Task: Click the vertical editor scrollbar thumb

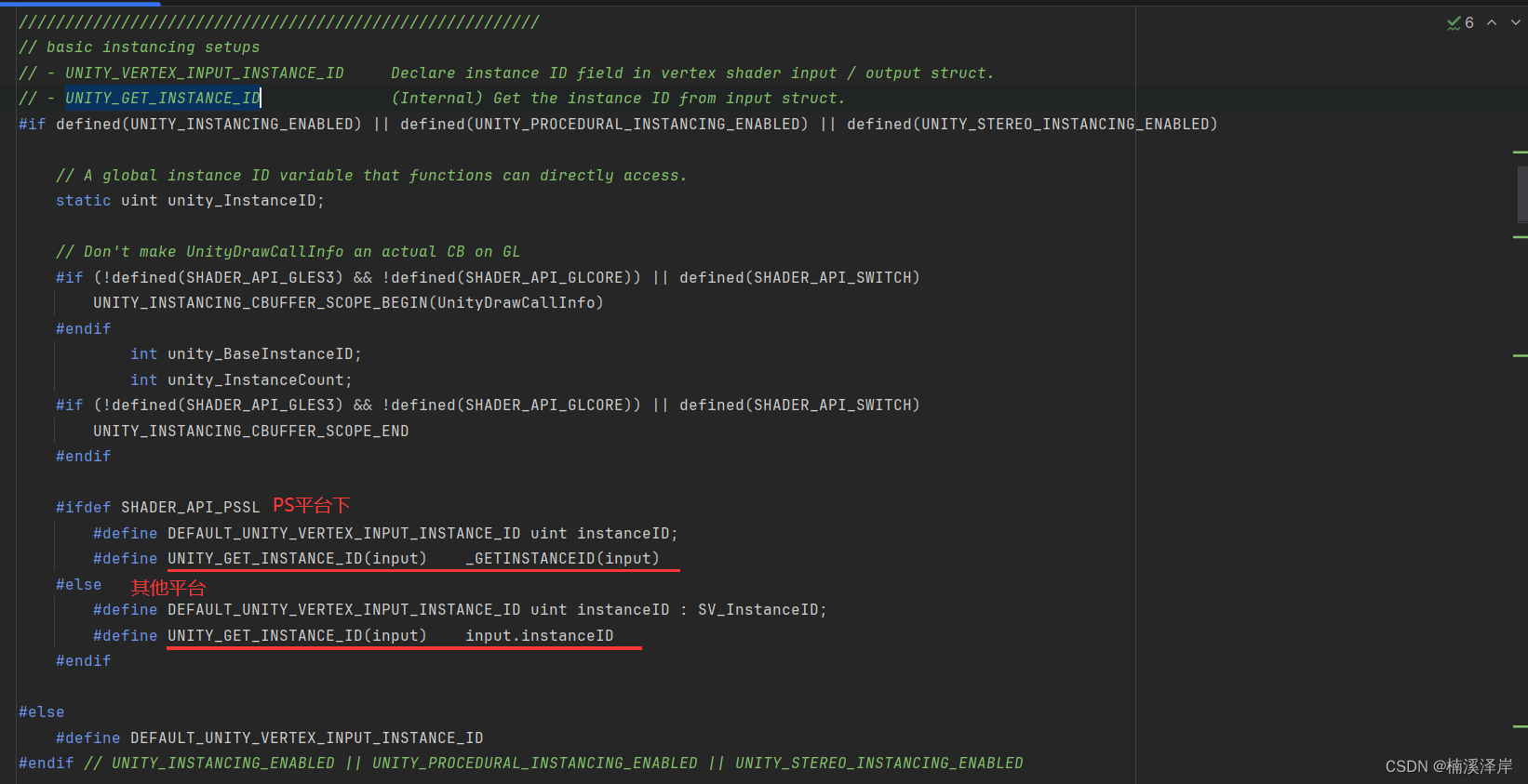Action: pos(1522,194)
